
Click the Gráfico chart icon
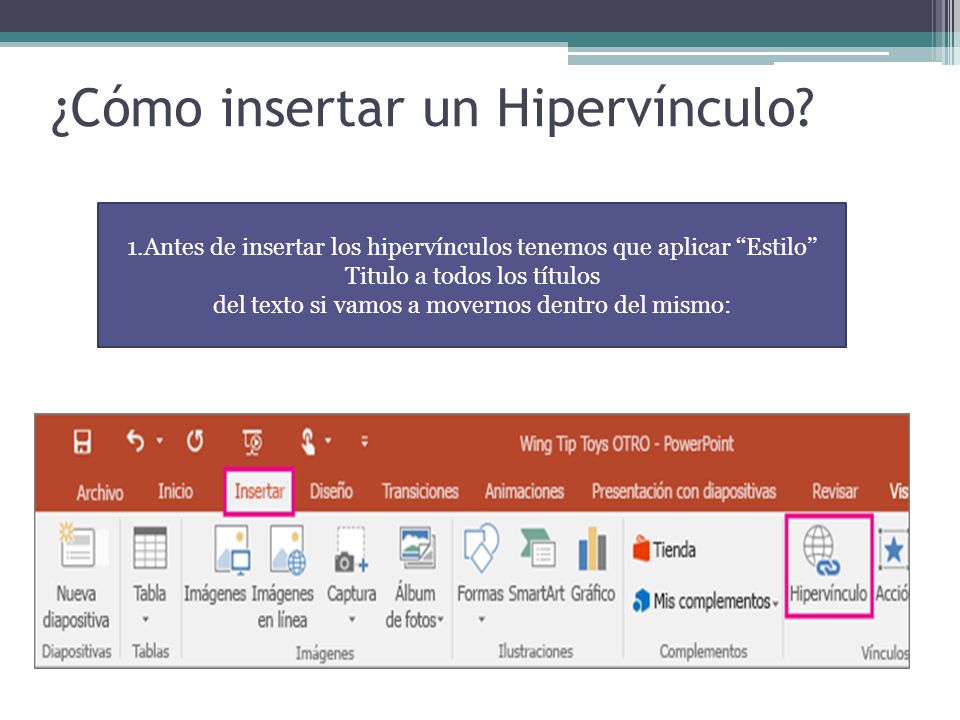tap(593, 548)
